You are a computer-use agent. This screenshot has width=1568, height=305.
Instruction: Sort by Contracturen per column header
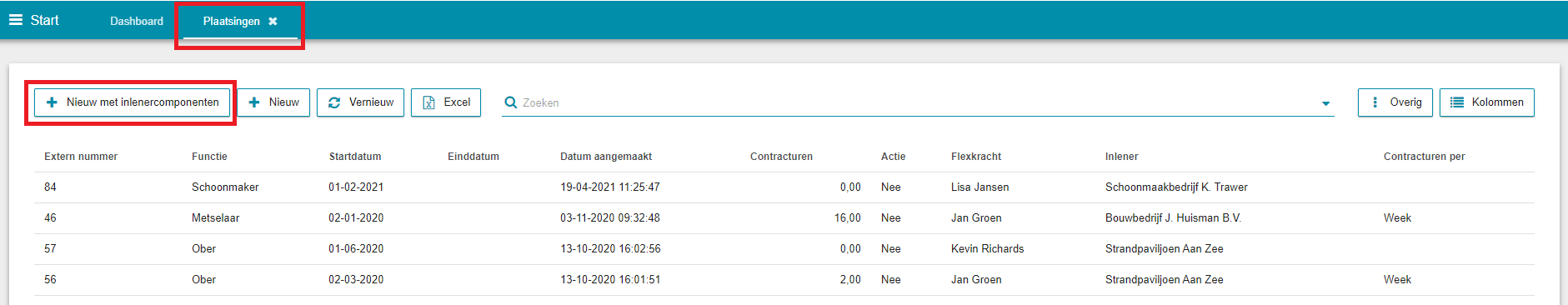1424,157
